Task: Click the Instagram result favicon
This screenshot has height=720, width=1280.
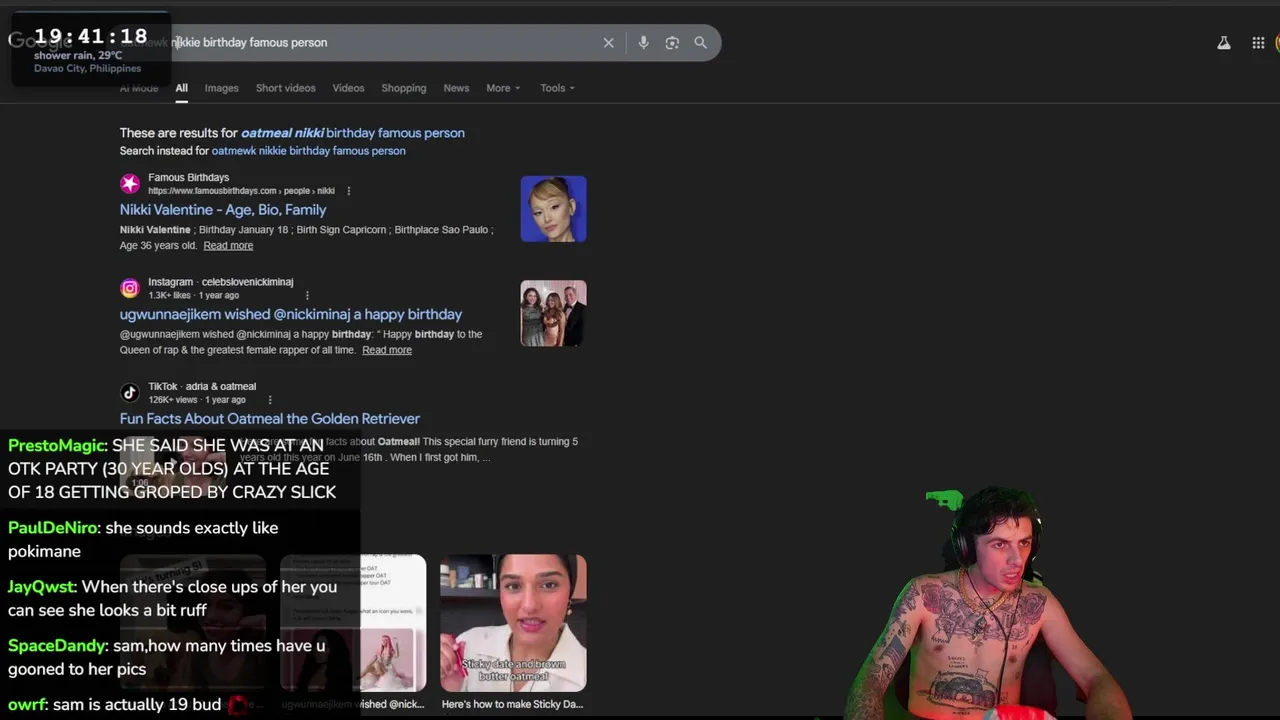Action: [130, 288]
